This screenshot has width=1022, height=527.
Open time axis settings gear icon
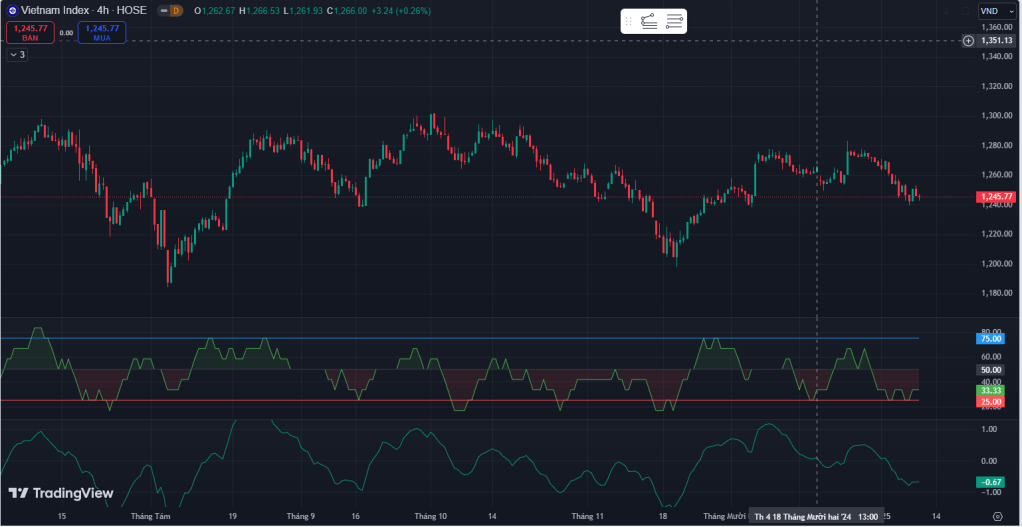(996, 516)
